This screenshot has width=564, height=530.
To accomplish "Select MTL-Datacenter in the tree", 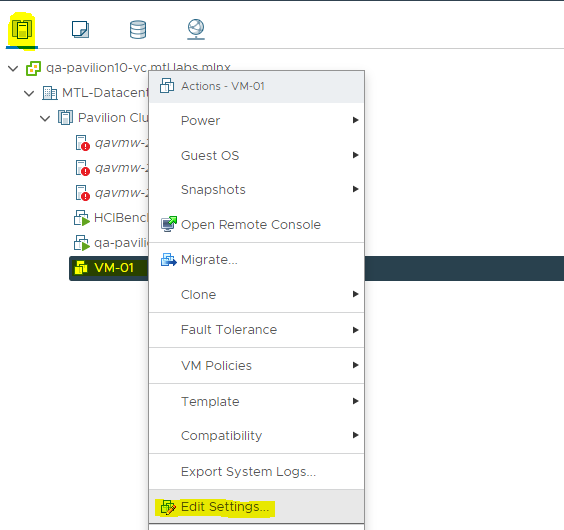I will pyautogui.click(x=105, y=93).
